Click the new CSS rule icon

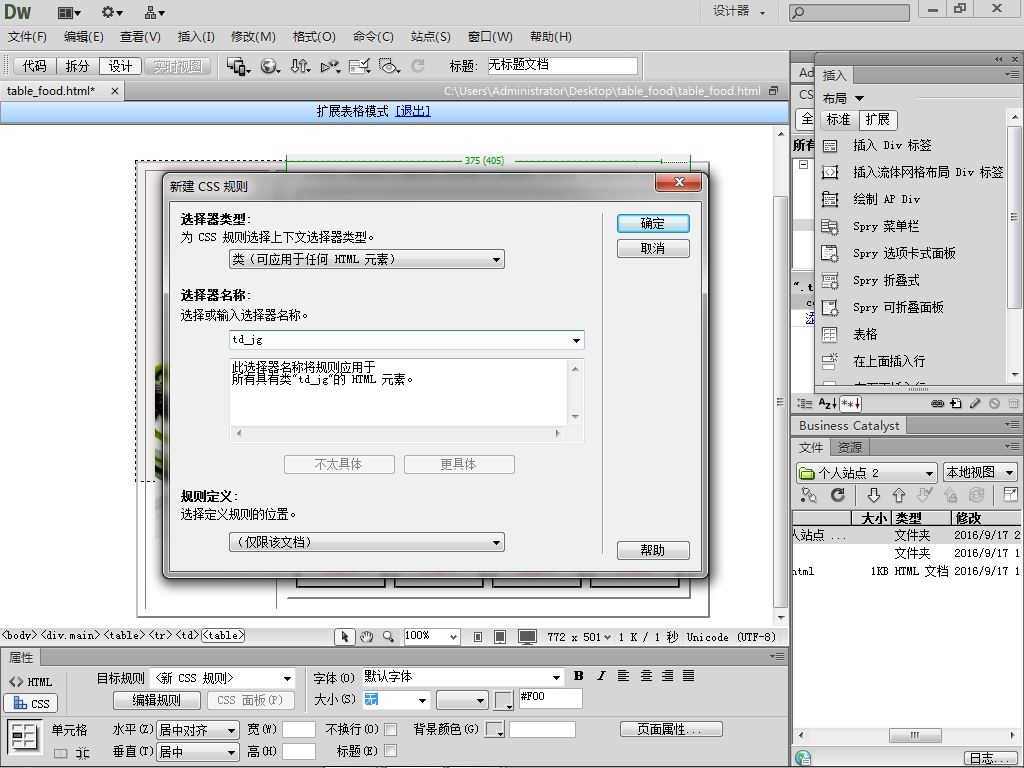[956, 404]
